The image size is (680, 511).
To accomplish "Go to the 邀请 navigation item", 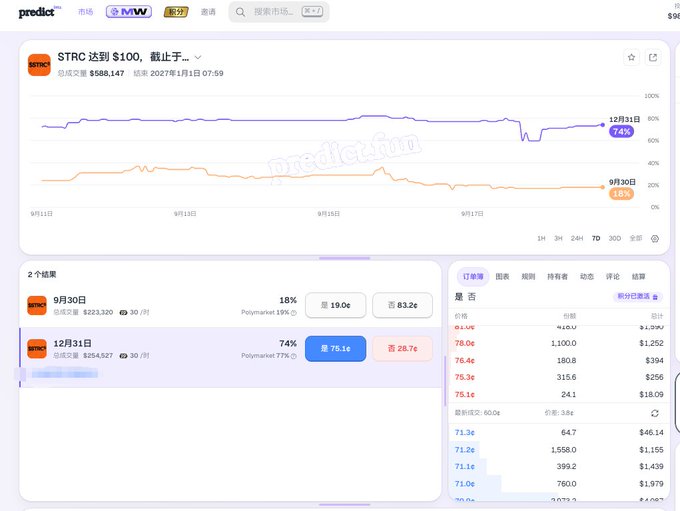I will (208, 12).
